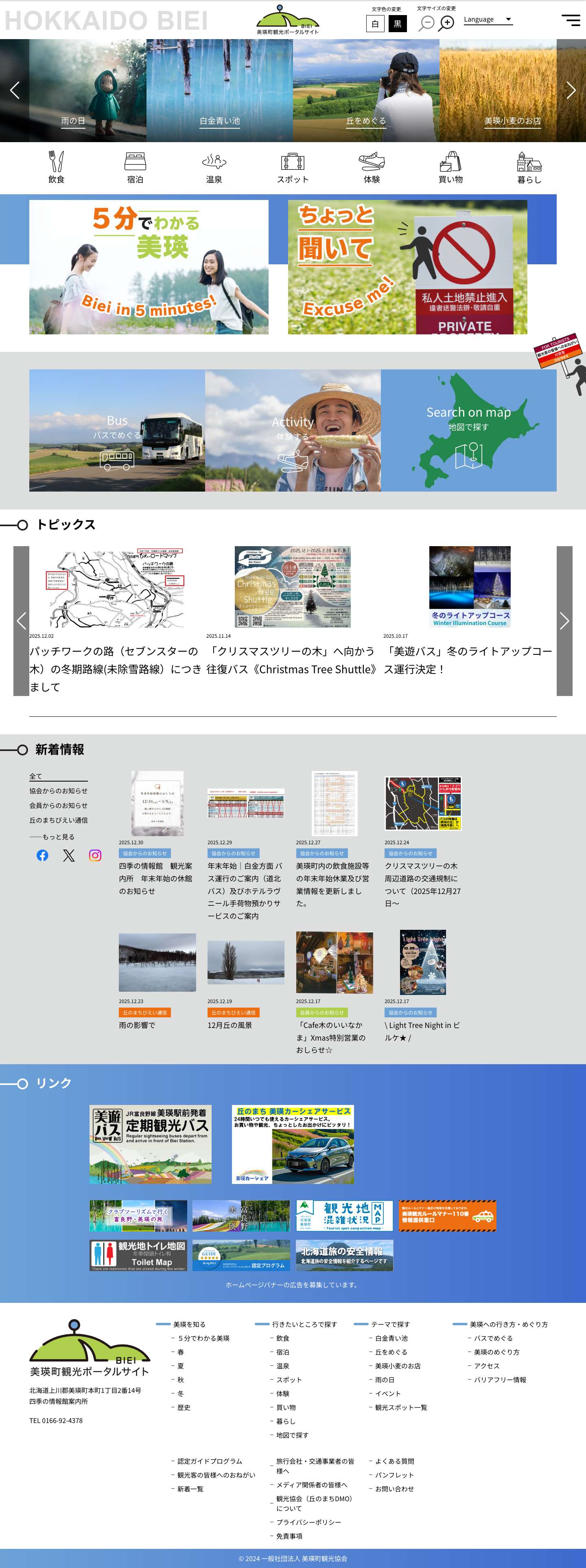Select the 全て news filter tab

[59, 776]
